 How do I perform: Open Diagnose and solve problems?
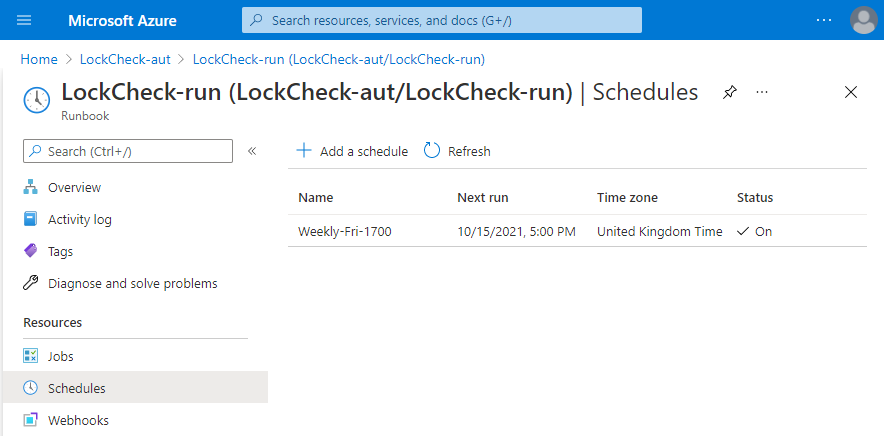(132, 283)
